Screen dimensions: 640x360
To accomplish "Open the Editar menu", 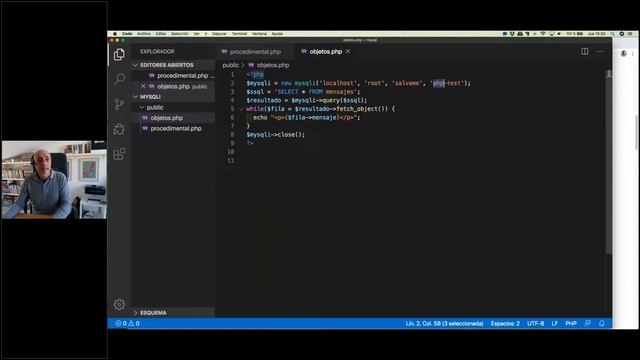I will 161,34.
